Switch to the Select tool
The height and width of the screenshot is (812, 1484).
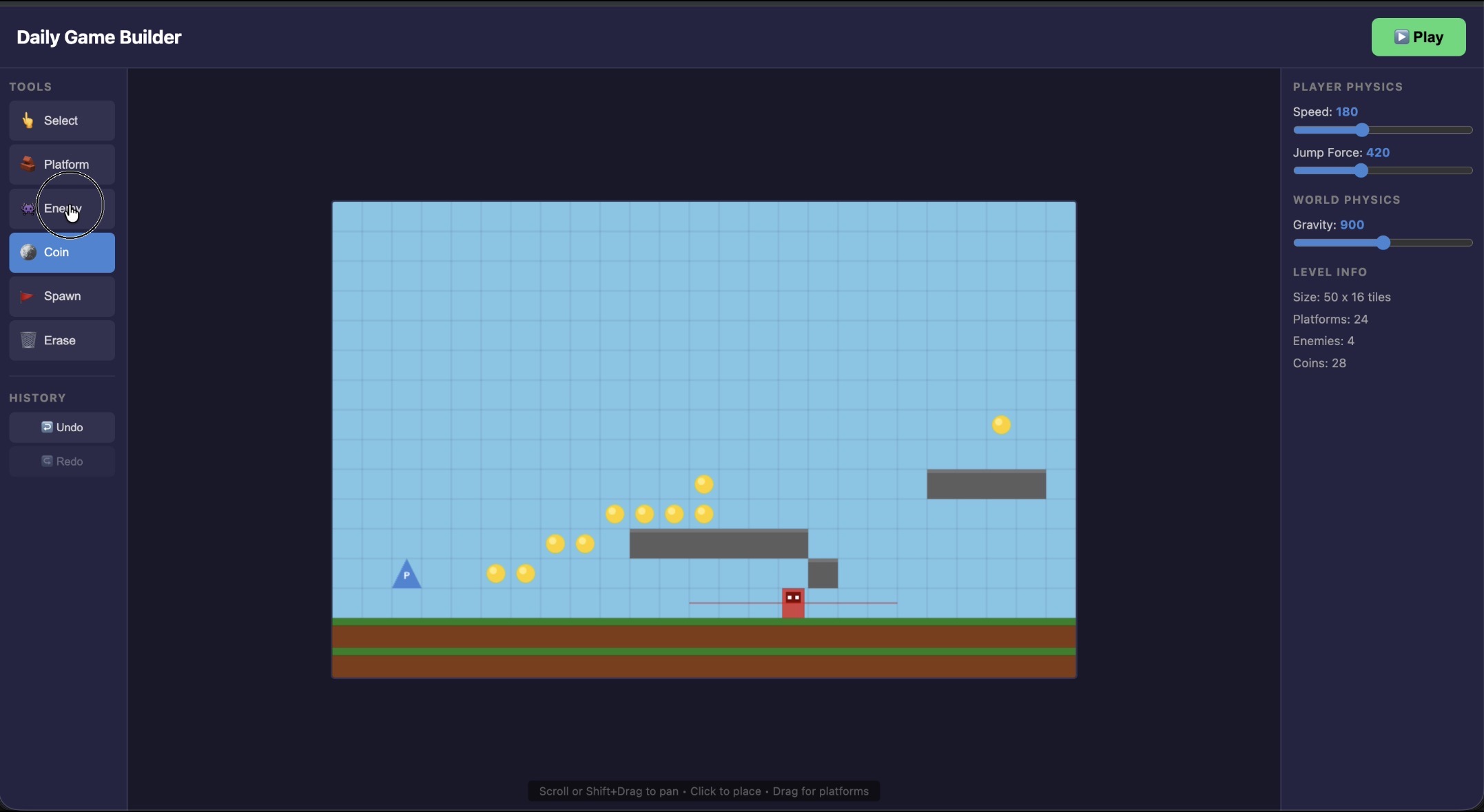click(x=61, y=121)
